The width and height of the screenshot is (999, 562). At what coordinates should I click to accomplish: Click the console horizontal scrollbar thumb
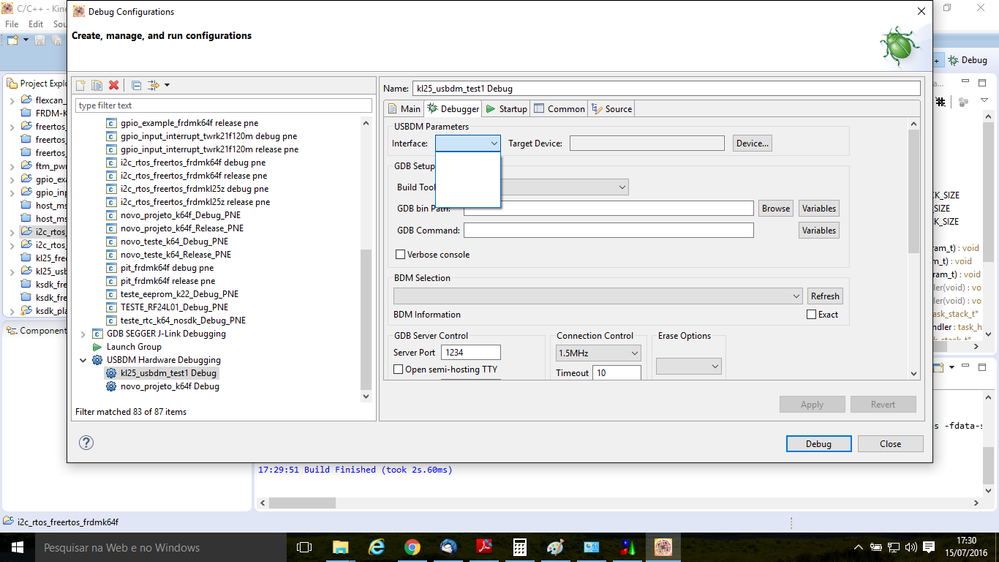point(302,503)
